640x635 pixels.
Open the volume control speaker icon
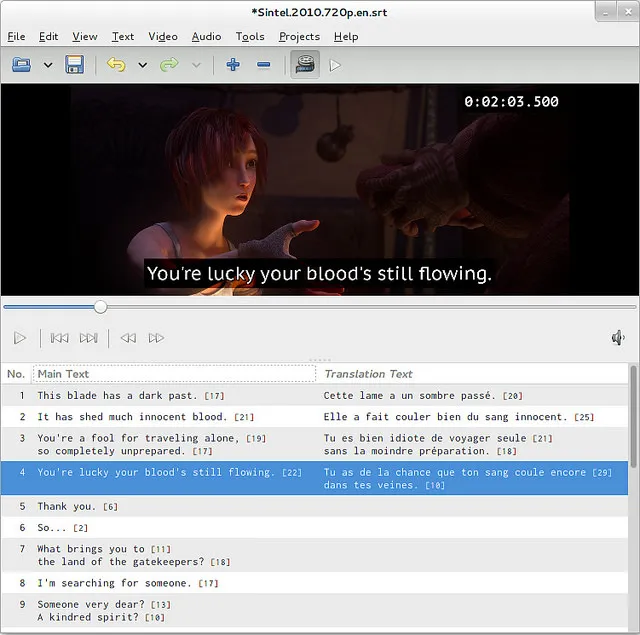pyautogui.click(x=618, y=338)
